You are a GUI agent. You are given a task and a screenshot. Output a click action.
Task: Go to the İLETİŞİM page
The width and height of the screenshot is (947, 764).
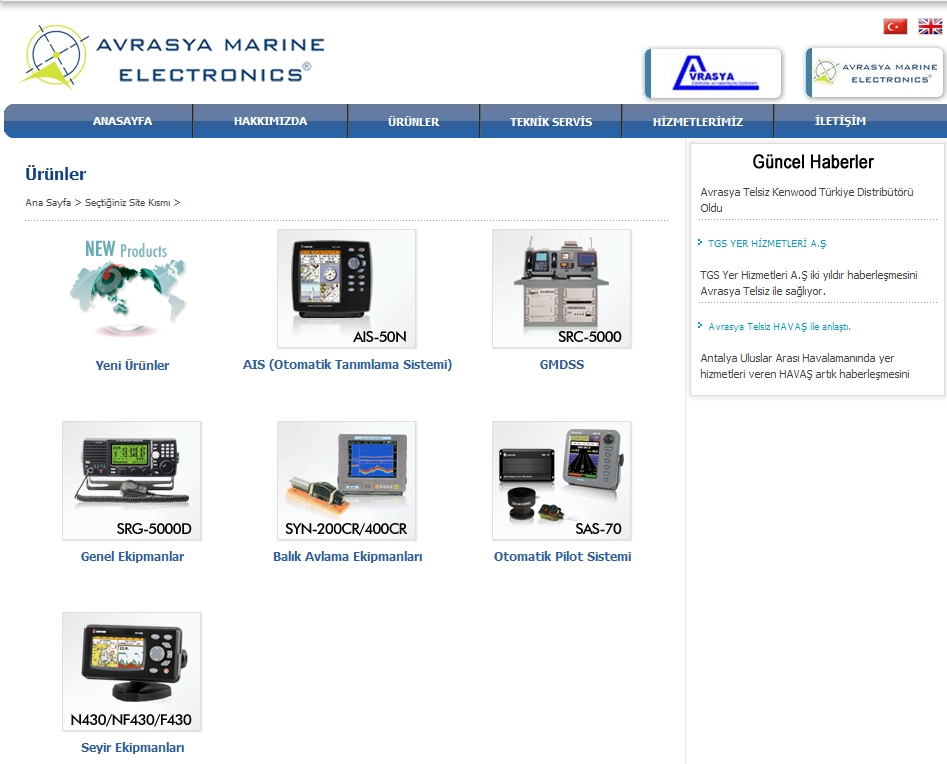[x=840, y=121]
